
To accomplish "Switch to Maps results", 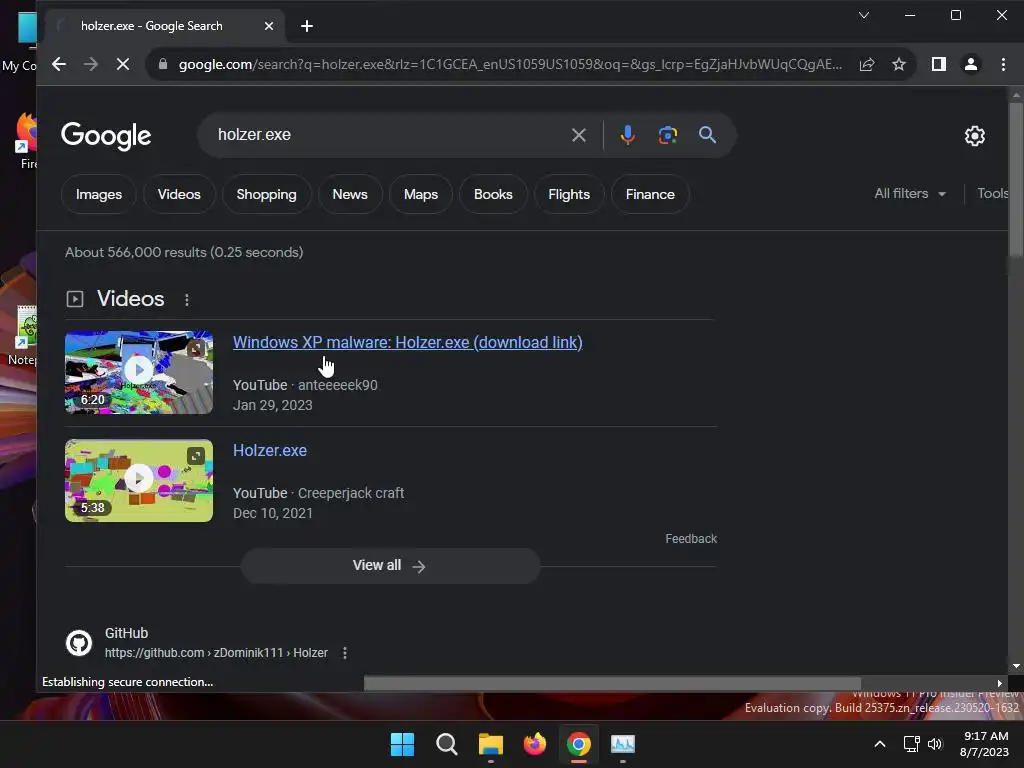I will pyautogui.click(x=421, y=194).
